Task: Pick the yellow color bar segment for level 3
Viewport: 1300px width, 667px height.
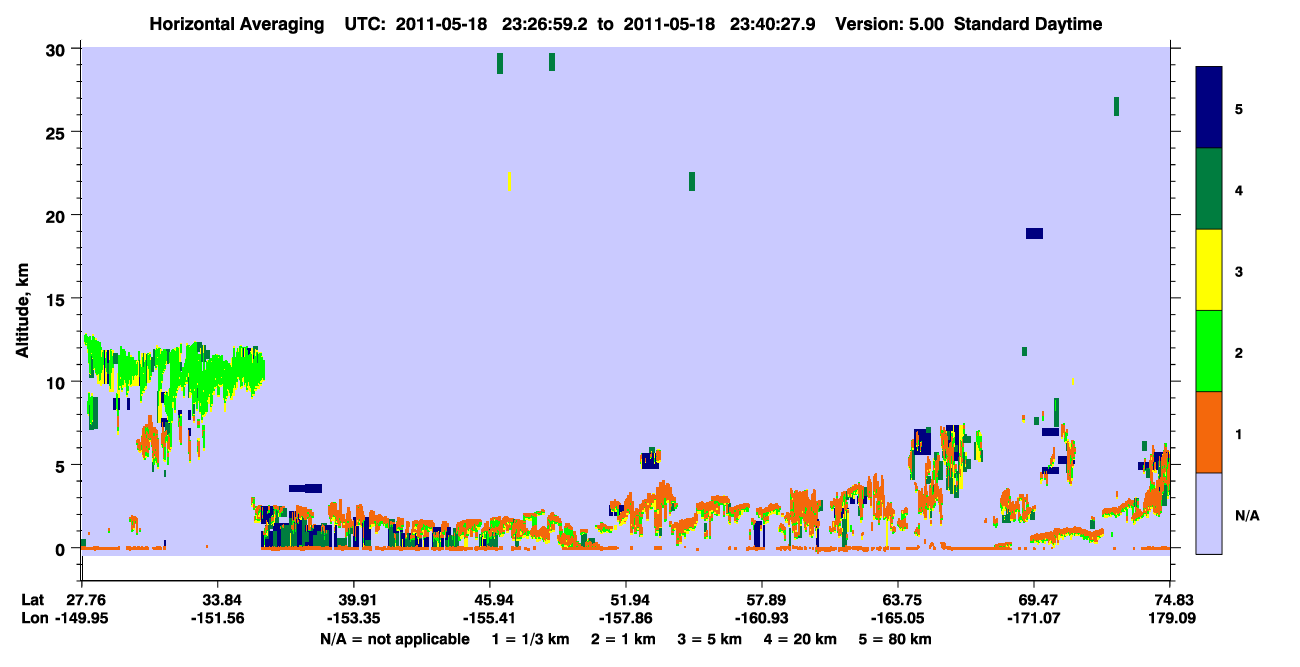Action: tap(1209, 270)
